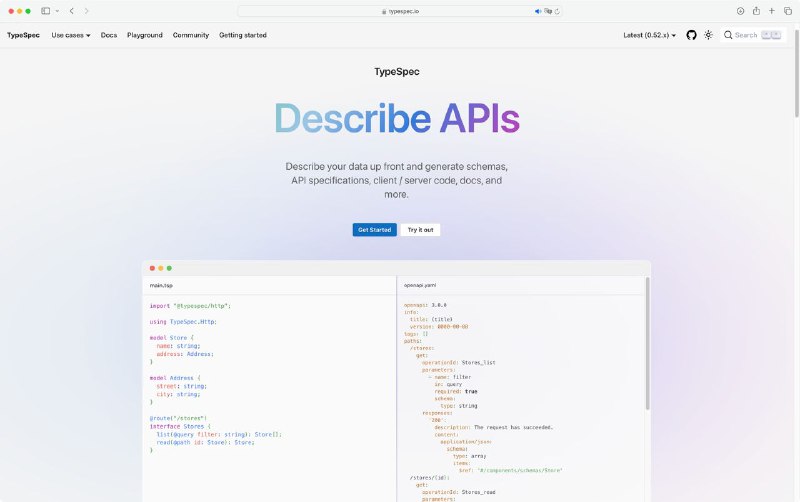Click the translate icon in address bar

tap(548, 11)
